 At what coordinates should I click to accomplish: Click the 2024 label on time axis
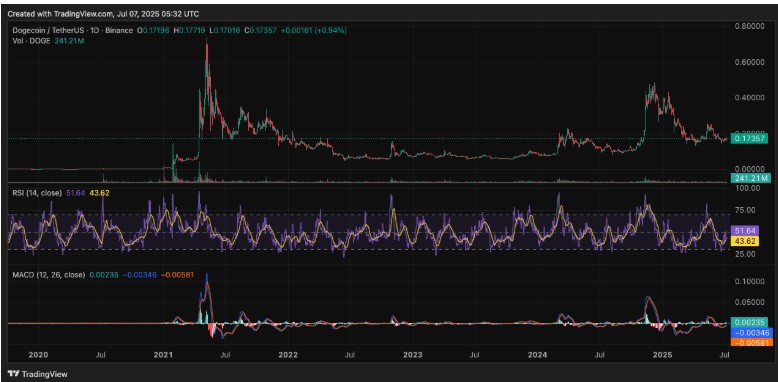537,355
